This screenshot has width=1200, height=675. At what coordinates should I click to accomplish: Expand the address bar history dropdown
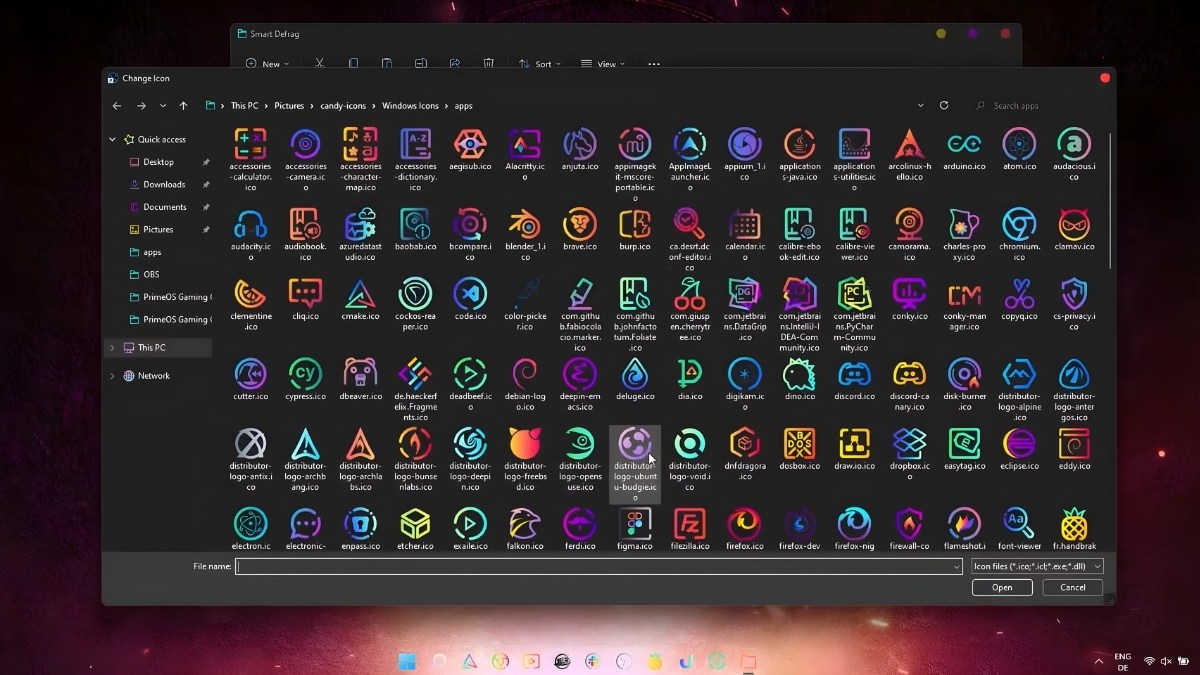920,105
